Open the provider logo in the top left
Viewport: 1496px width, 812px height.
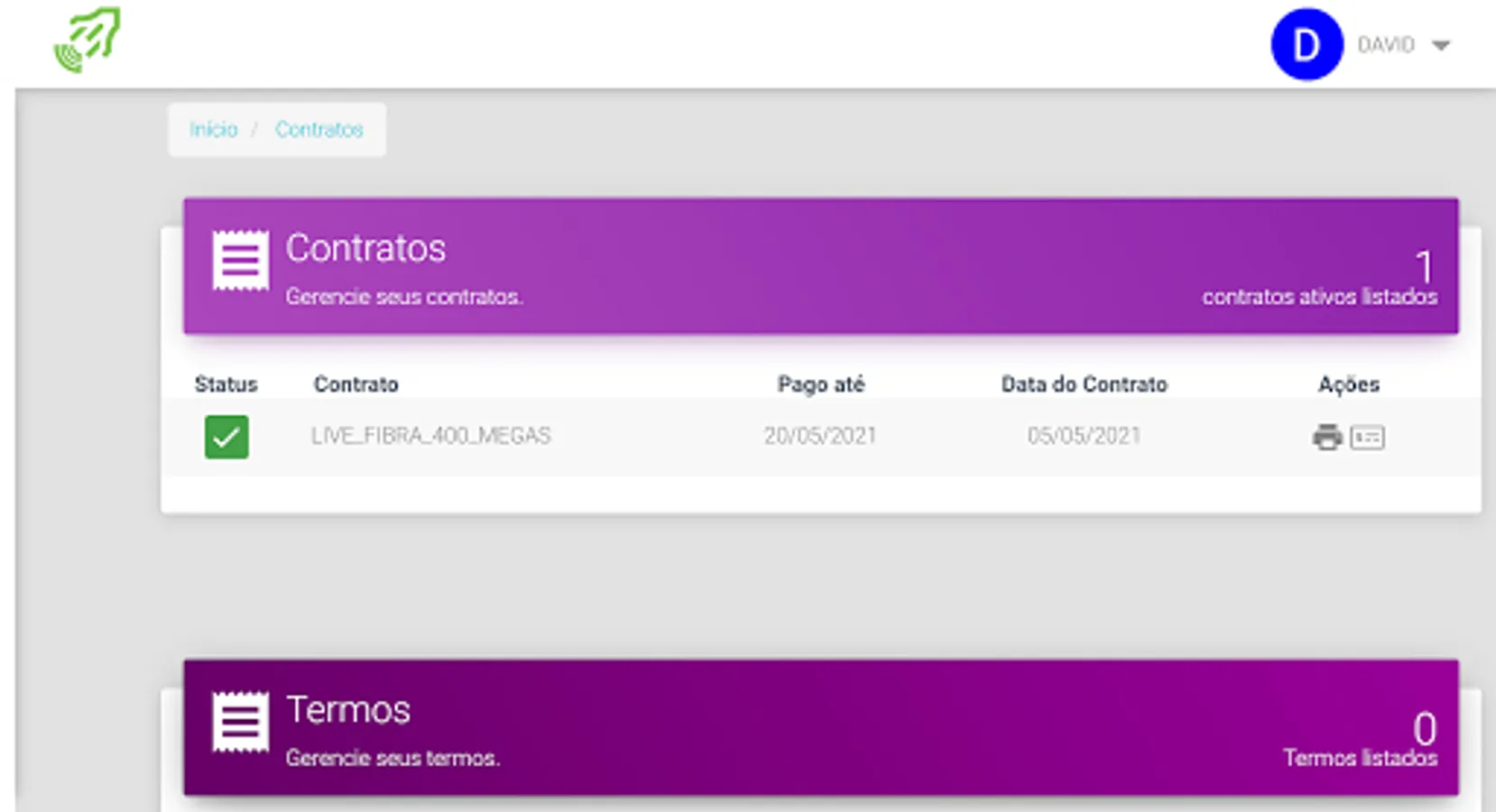click(x=88, y=41)
